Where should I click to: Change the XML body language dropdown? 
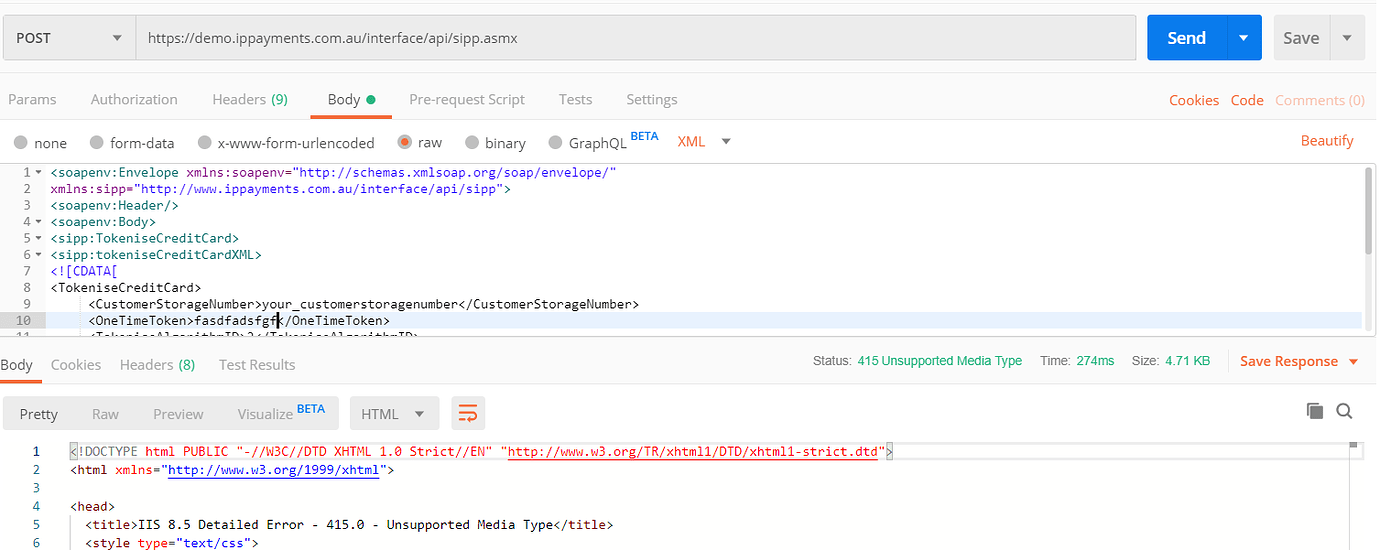(704, 142)
